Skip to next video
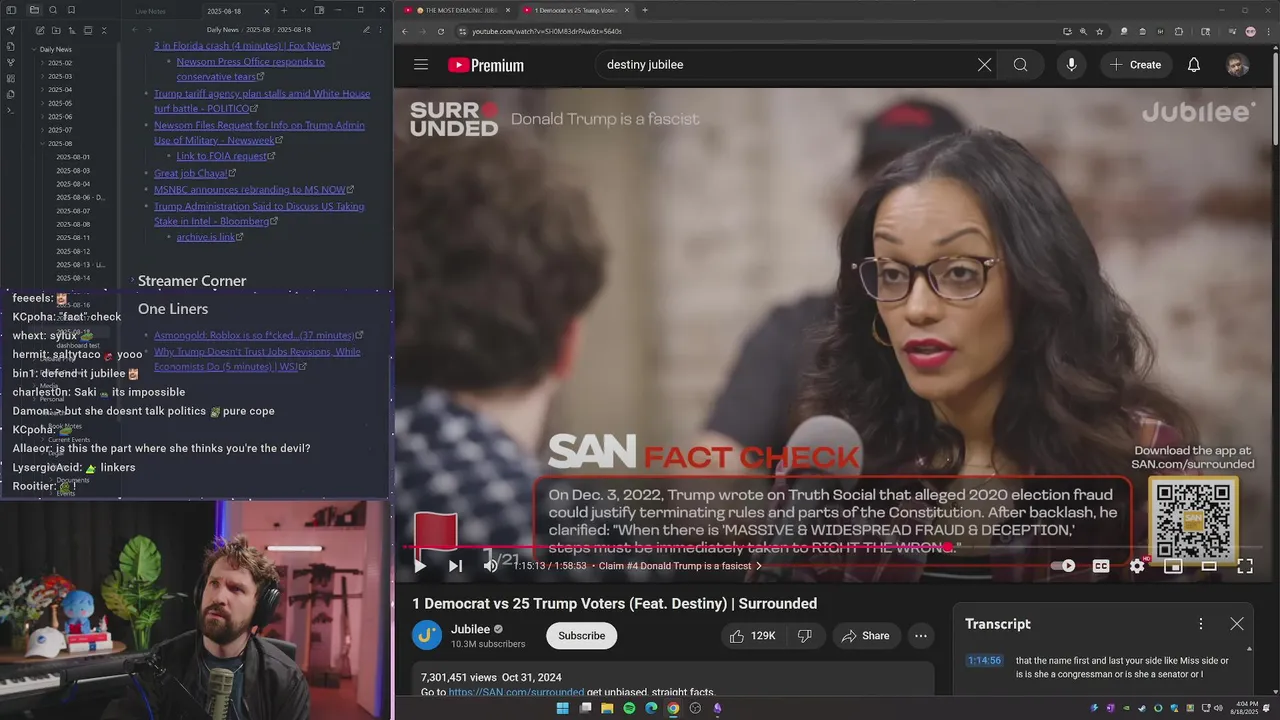The width and height of the screenshot is (1280, 720). (455, 566)
